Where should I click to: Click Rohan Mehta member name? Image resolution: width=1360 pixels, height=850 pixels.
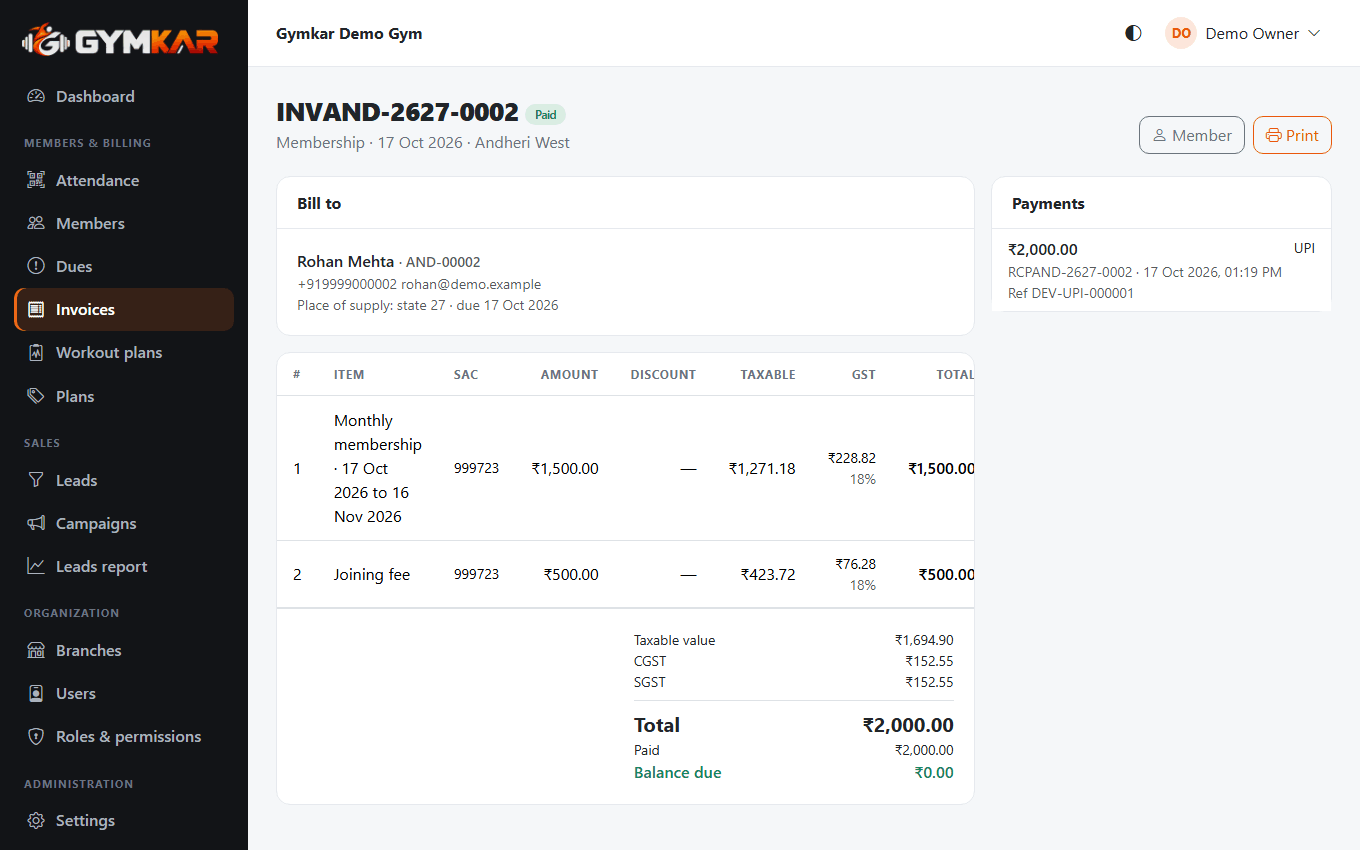tap(345, 262)
